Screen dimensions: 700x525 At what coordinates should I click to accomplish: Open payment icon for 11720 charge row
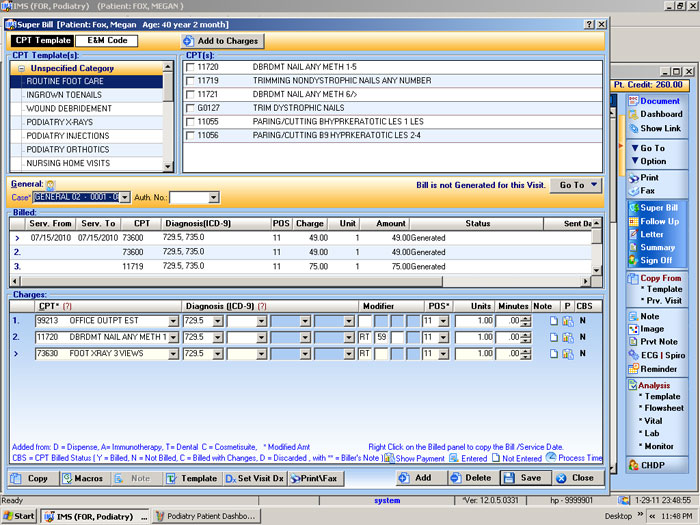click(568, 337)
